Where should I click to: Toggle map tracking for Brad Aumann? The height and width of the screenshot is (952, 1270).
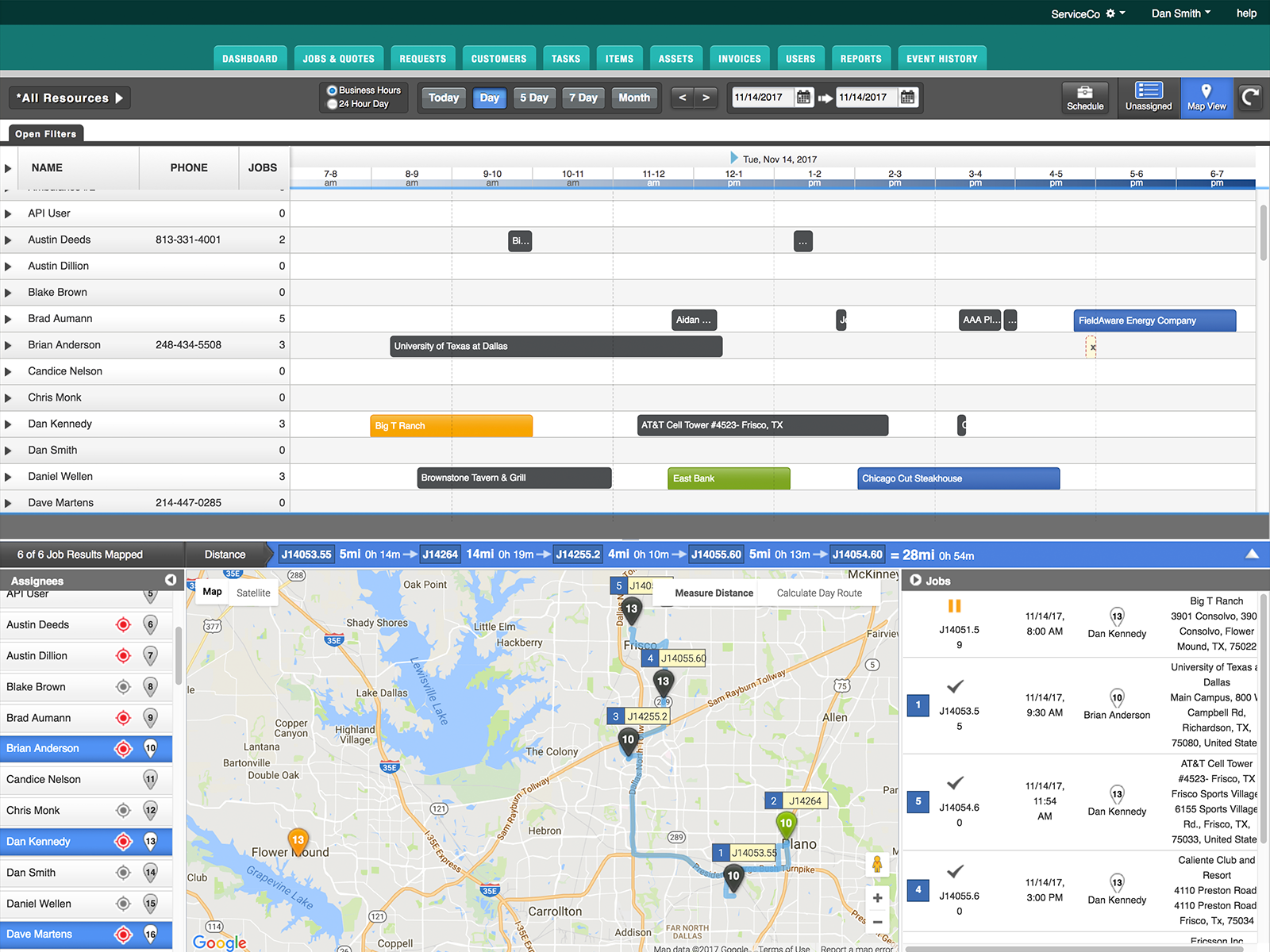click(x=123, y=718)
